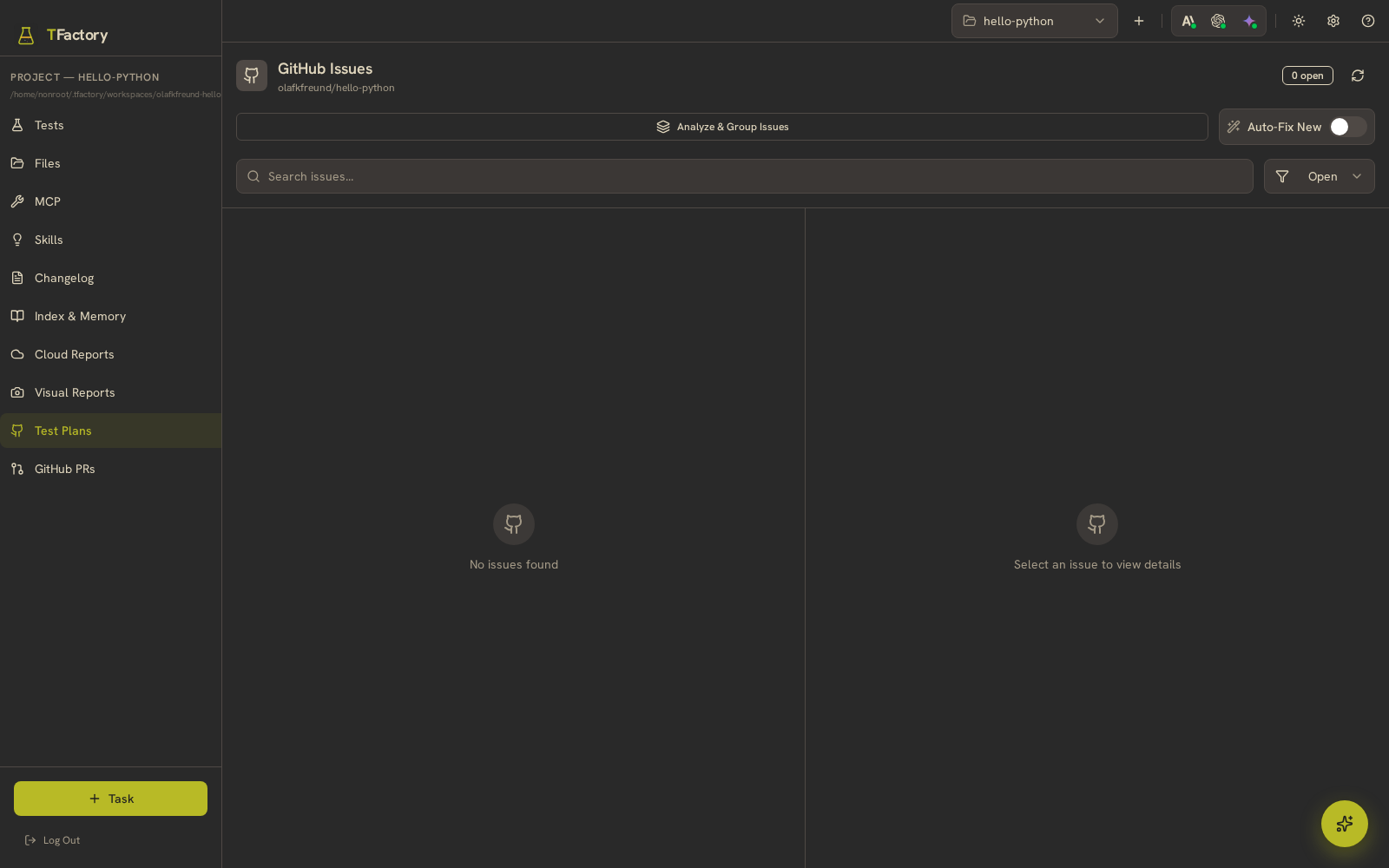Click the workspace path under project label
Image resolution: width=1389 pixels, height=868 pixels.
point(115,95)
